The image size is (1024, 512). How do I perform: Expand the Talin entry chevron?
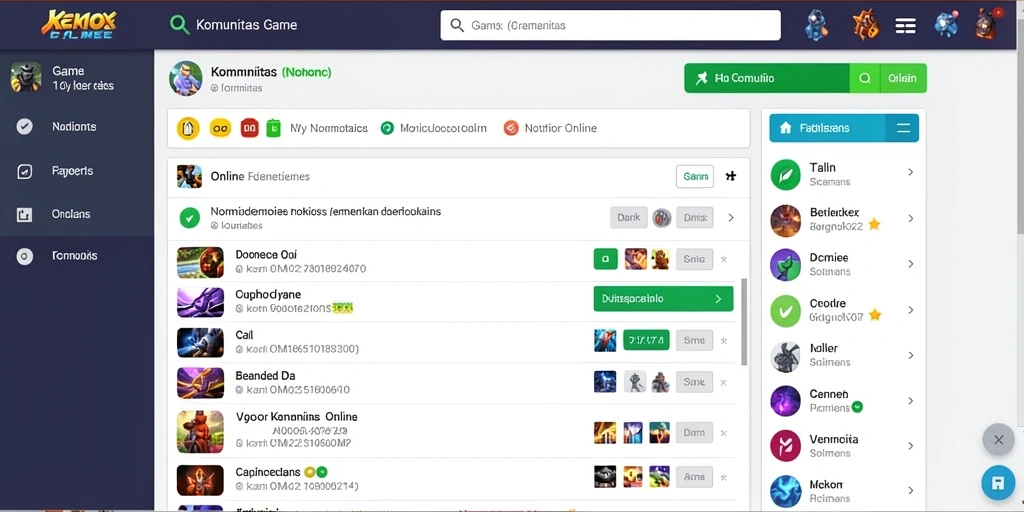pos(910,172)
